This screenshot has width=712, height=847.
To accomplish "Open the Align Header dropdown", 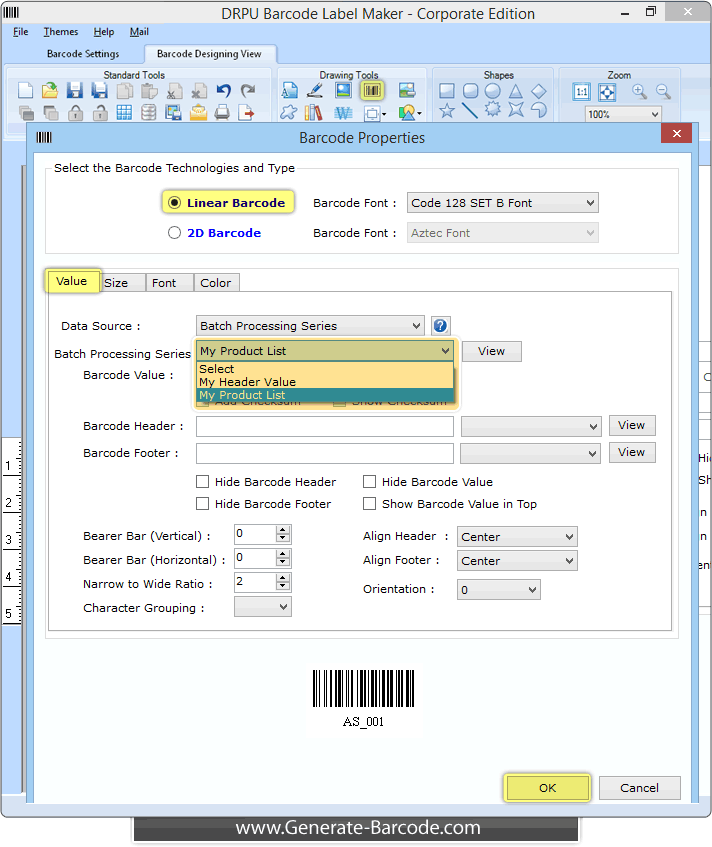I will click(517, 537).
